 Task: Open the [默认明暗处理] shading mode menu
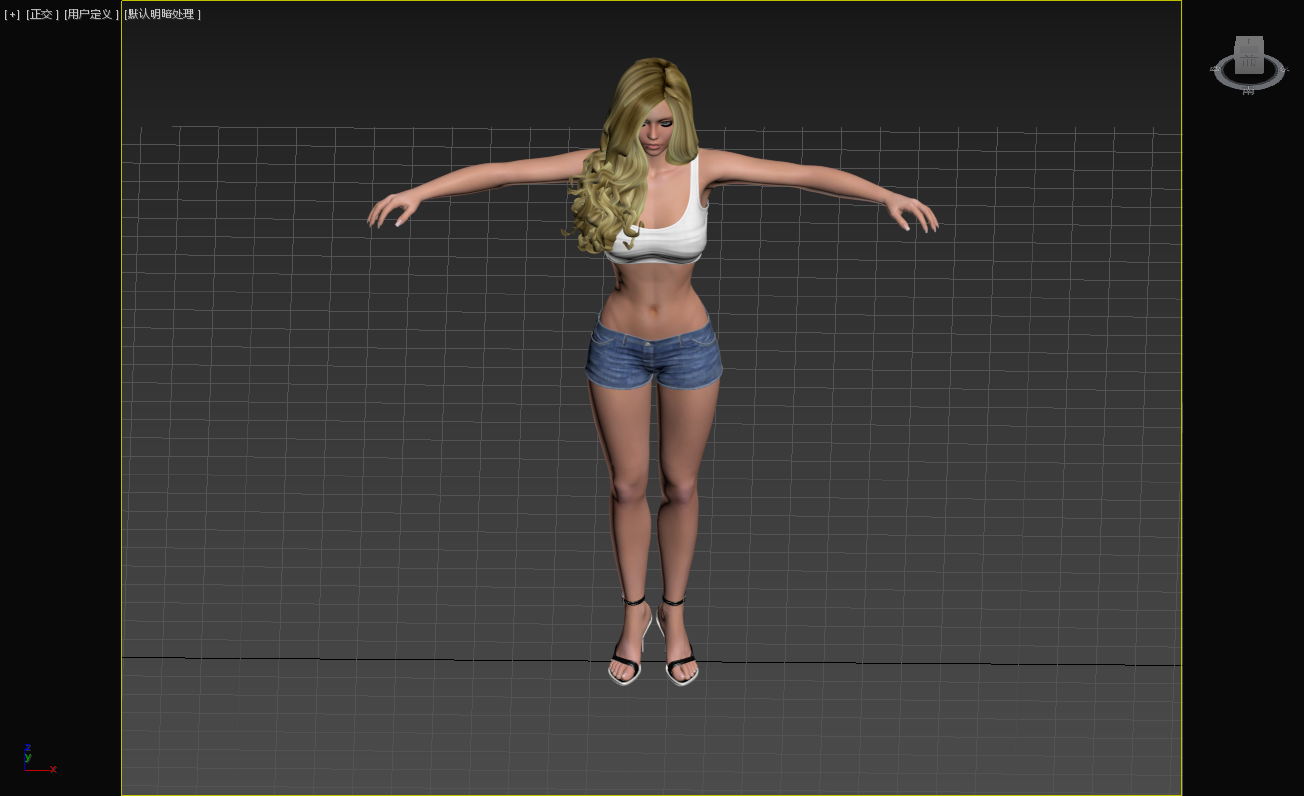click(x=162, y=14)
